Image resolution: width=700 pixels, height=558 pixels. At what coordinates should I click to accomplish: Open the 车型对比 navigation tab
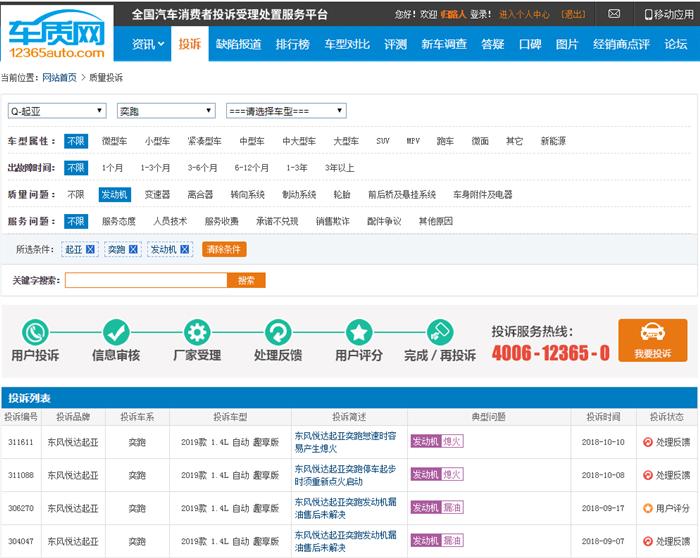tap(347, 44)
